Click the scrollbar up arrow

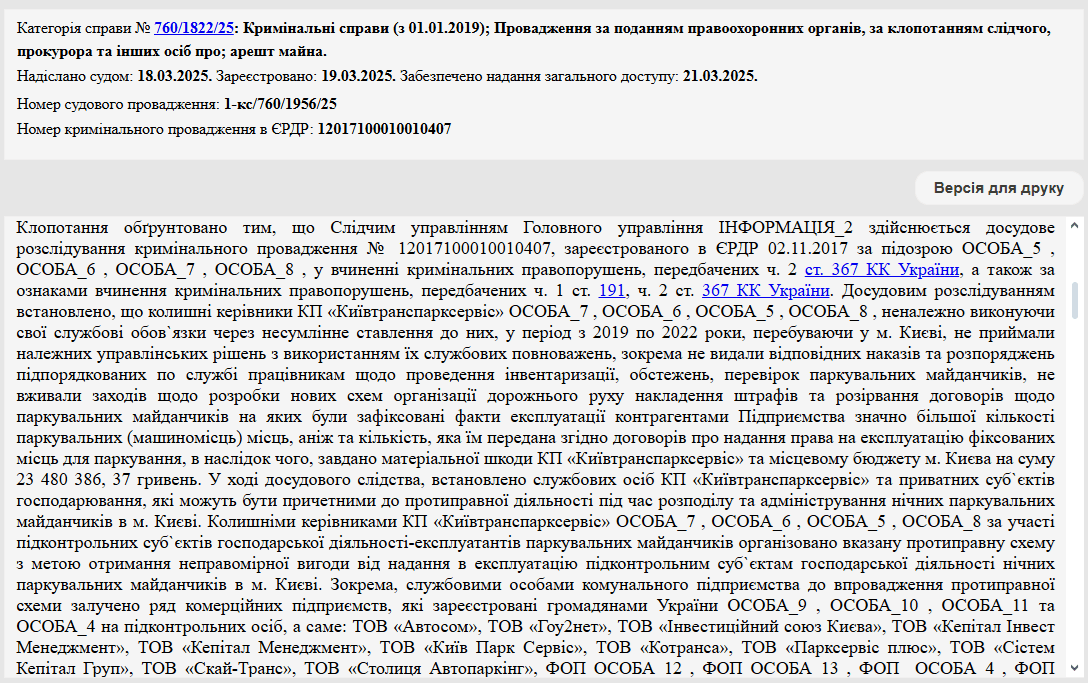click(1075, 225)
